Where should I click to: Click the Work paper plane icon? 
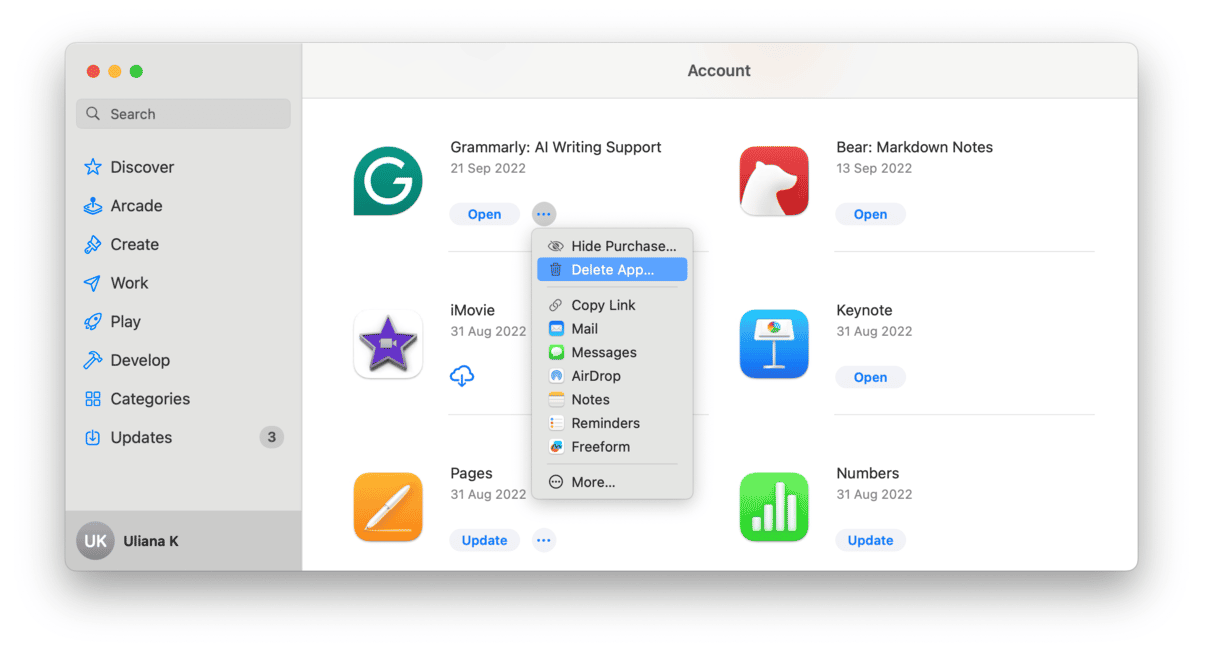pos(93,283)
